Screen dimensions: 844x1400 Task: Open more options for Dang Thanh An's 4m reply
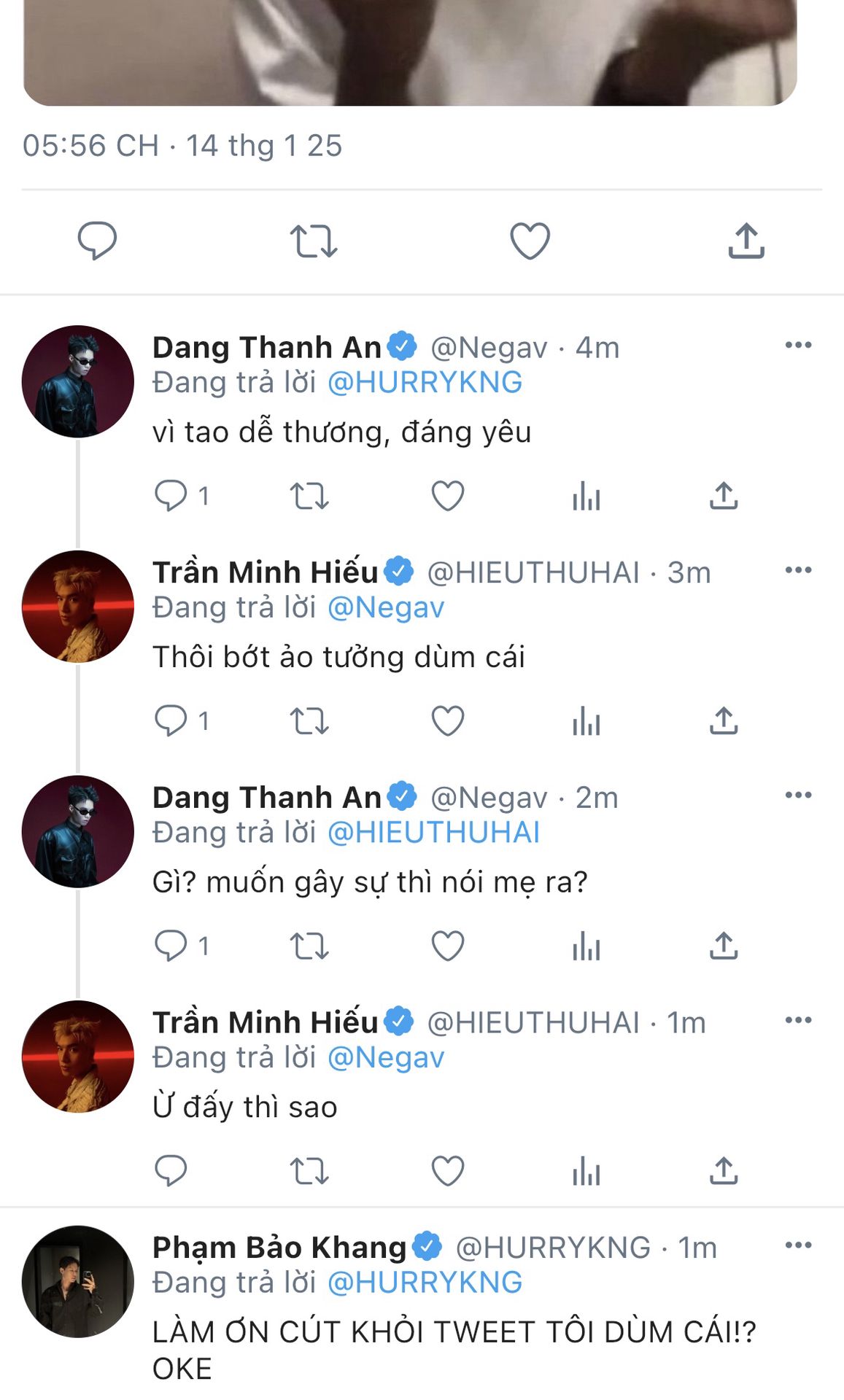798,345
